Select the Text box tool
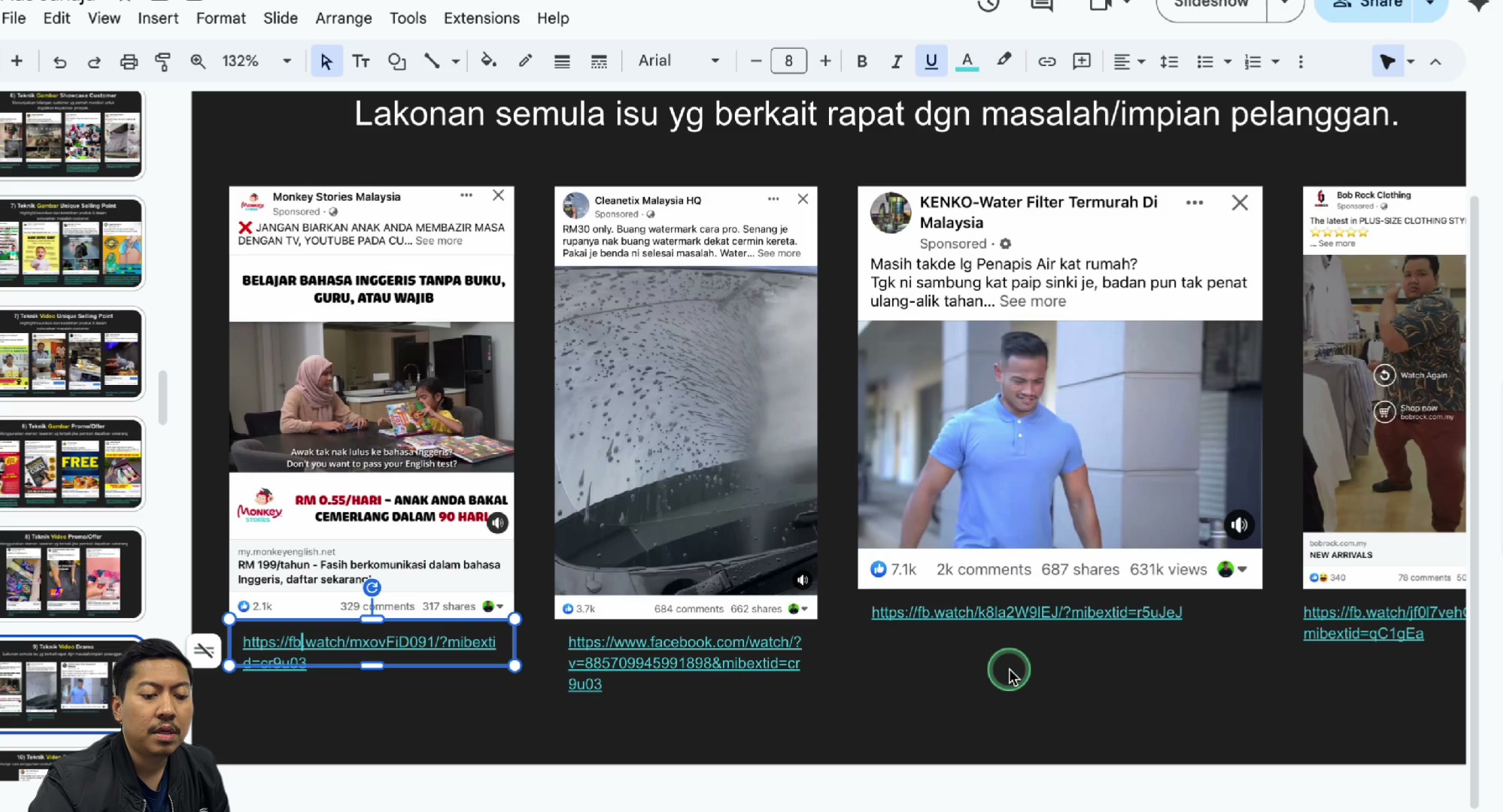This screenshot has height=812, width=1503. pos(361,62)
